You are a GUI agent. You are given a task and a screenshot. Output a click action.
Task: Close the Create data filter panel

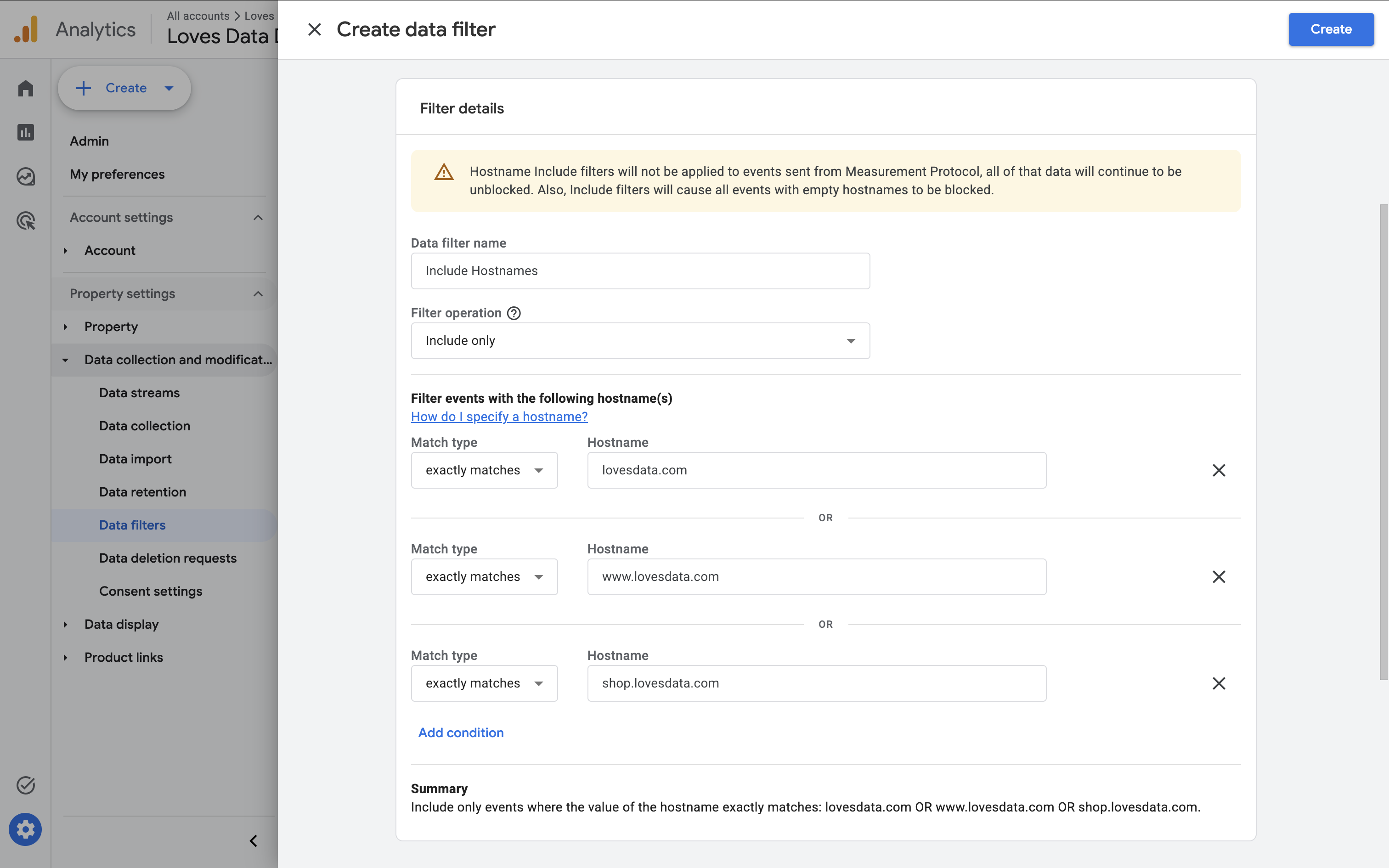click(x=314, y=29)
